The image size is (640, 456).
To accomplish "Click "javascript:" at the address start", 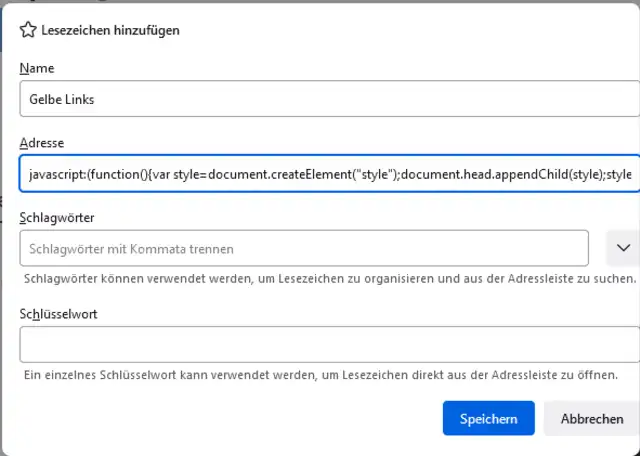I will click(x=56, y=175).
